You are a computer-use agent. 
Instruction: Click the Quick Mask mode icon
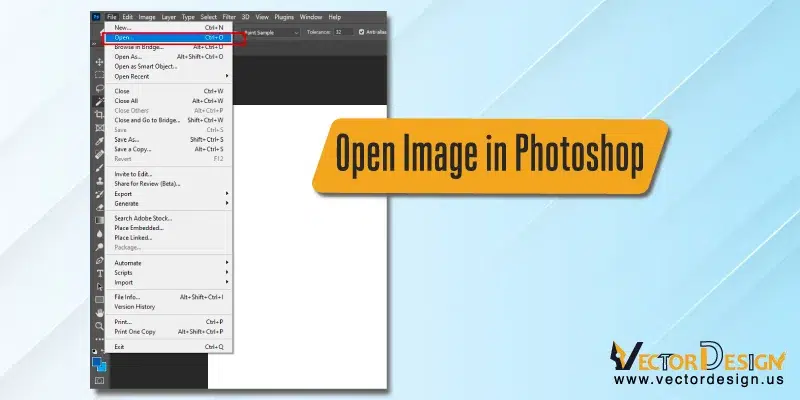99,381
